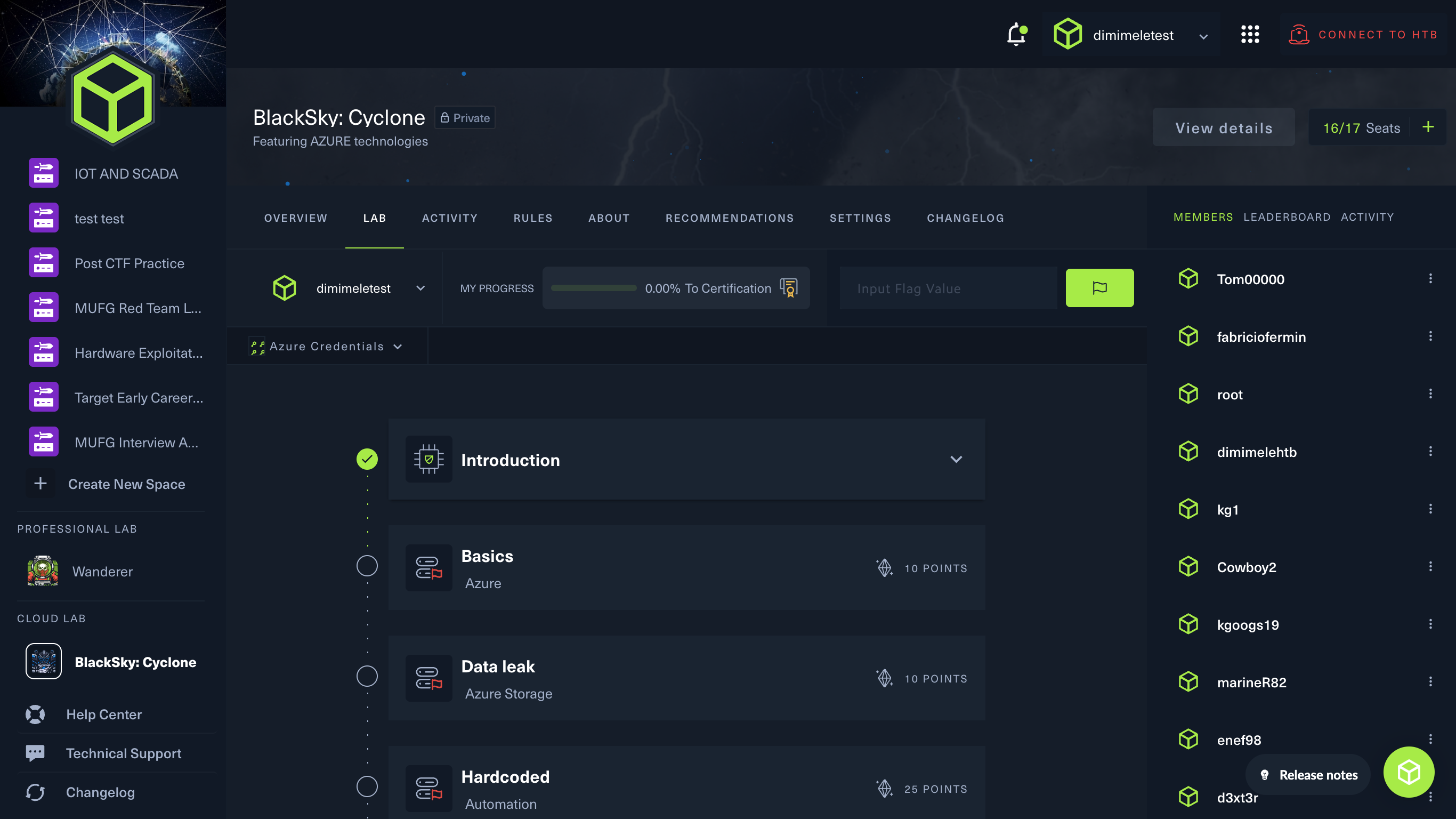Open Release notes
Viewport: 1456px width, 819px height.
pos(1308,774)
